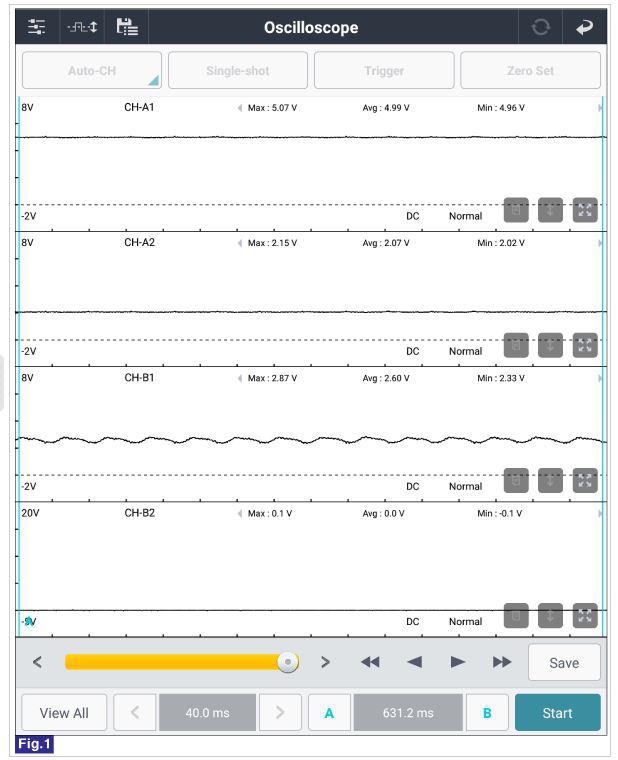Open the saved recordings list icon

(127, 27)
